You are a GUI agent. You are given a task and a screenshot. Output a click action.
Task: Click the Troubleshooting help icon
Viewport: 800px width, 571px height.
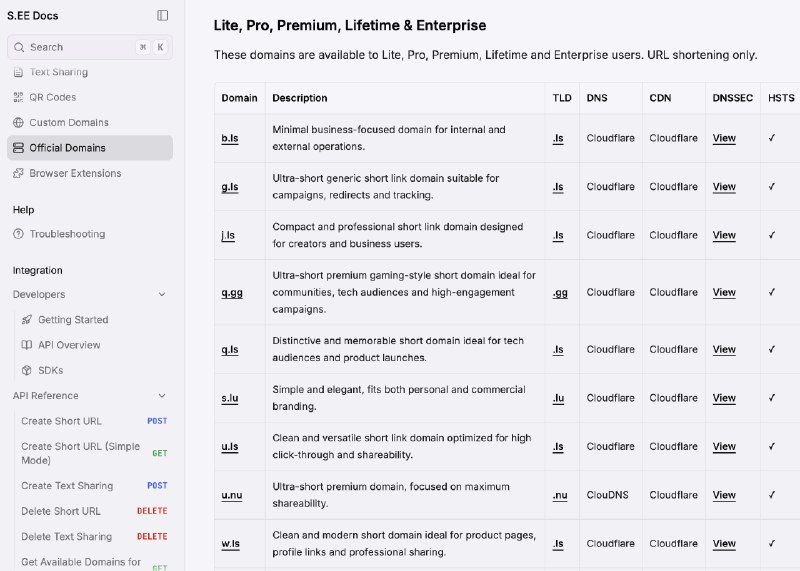point(18,234)
